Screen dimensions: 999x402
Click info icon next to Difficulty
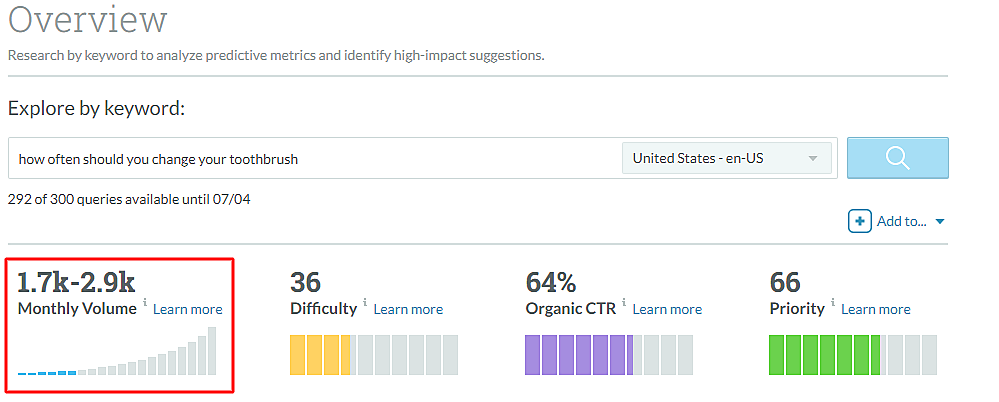364,303
